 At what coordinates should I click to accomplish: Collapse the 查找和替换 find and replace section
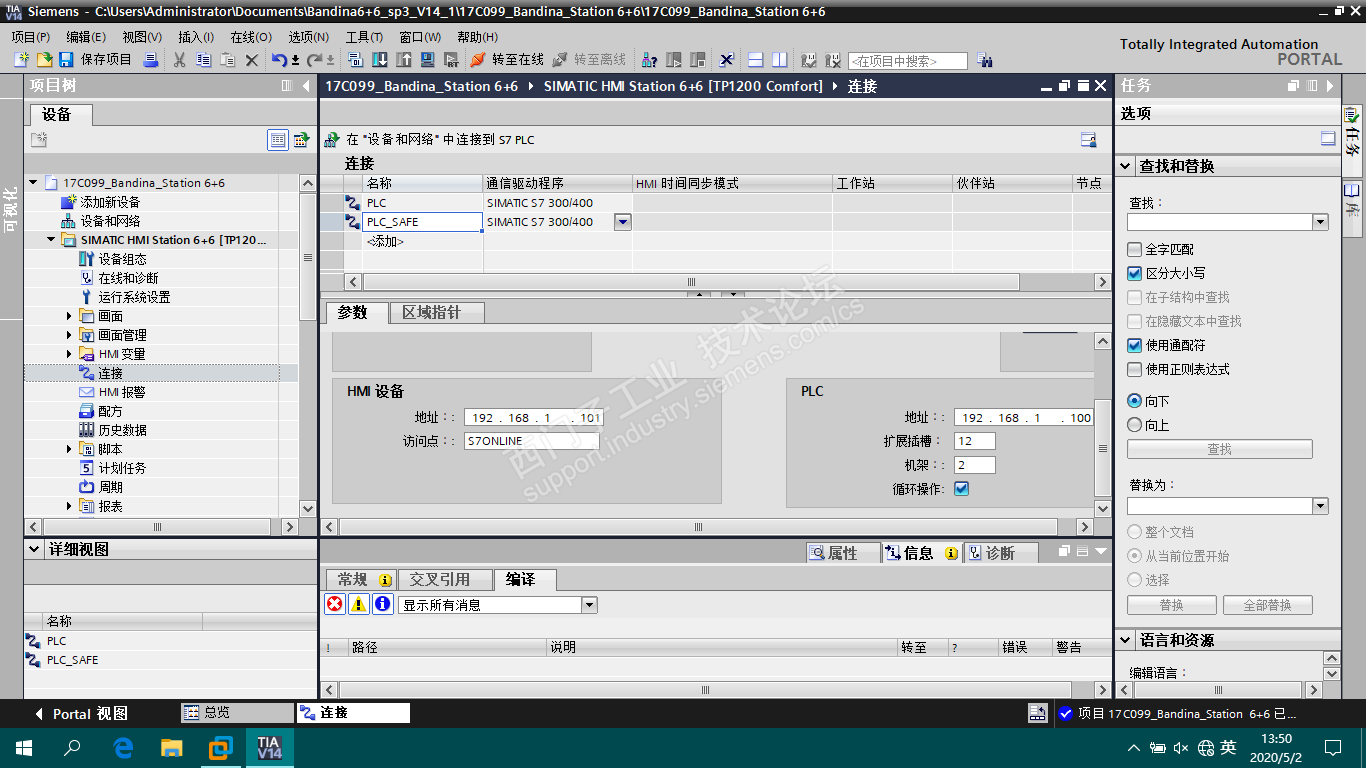click(1126, 167)
